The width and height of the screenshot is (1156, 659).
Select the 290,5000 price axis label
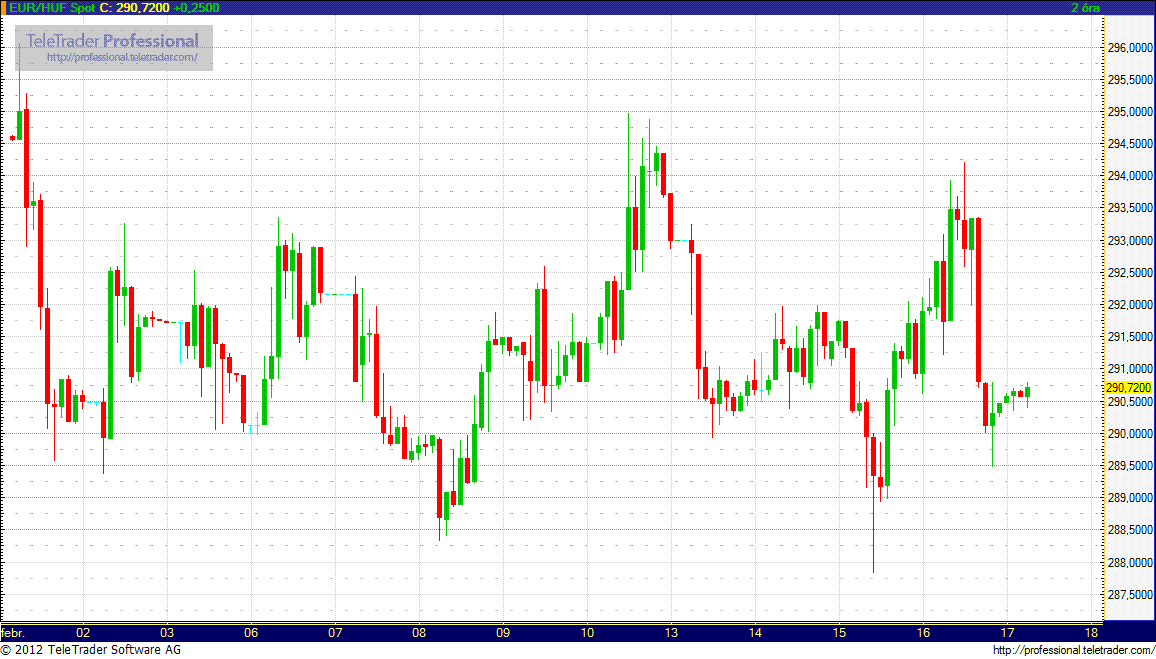(1129, 402)
